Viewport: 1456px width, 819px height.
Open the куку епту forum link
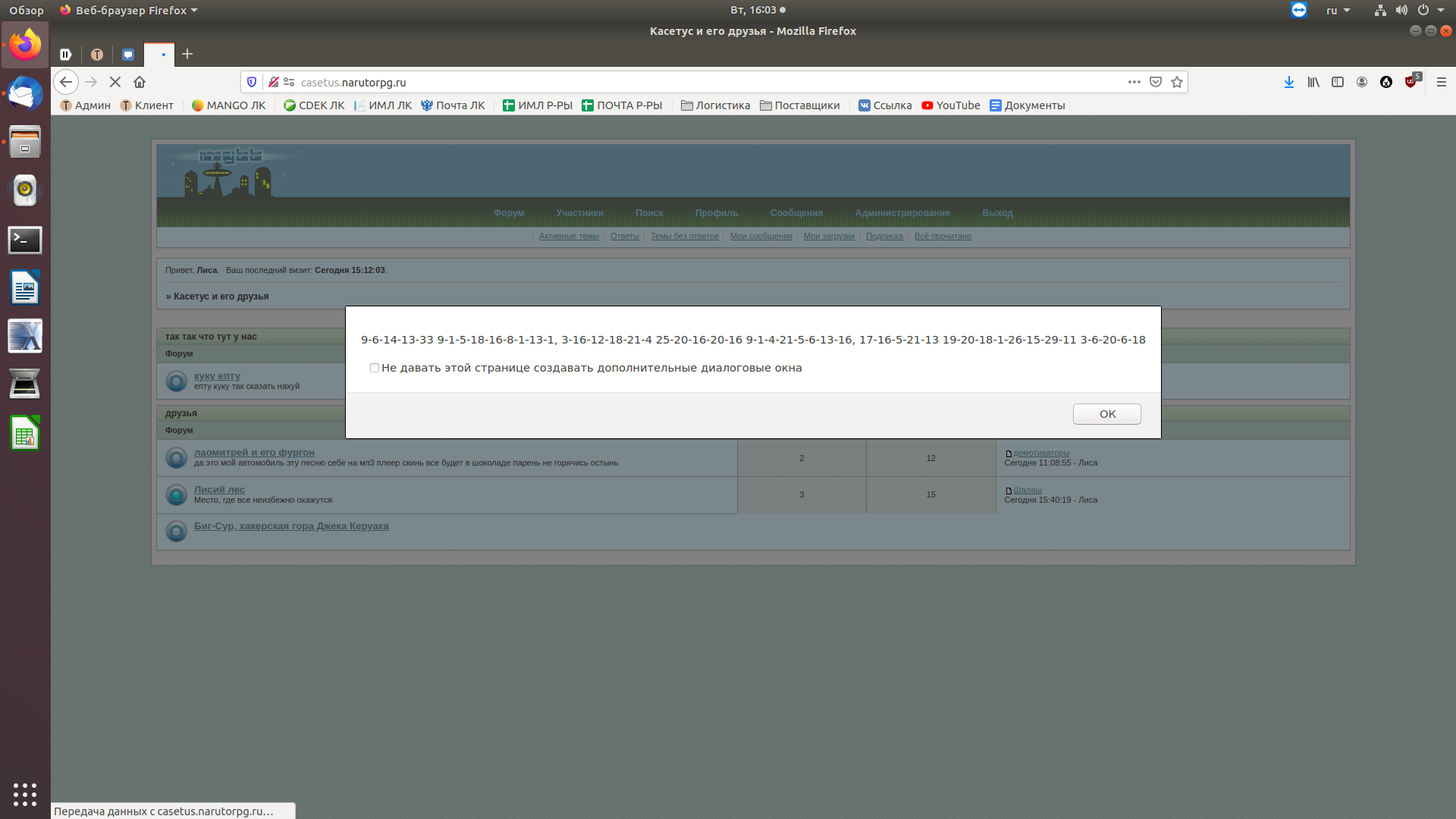click(217, 376)
